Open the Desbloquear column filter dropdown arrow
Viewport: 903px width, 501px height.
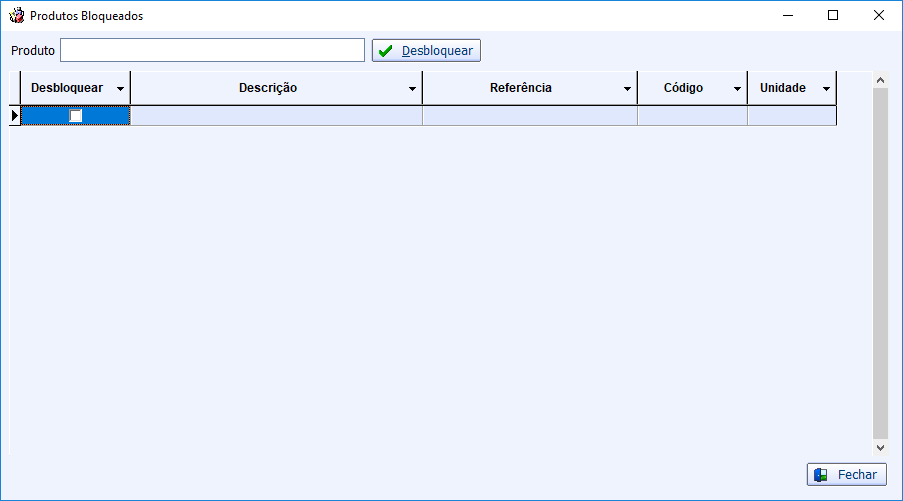120,89
